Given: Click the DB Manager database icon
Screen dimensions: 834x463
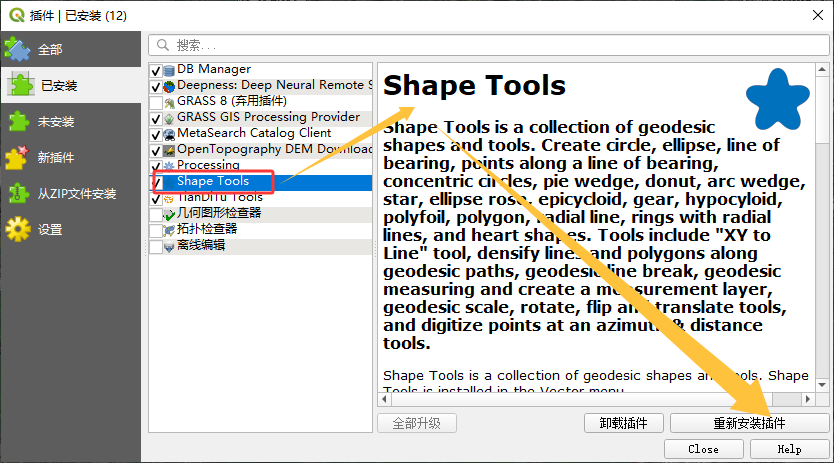Looking at the screenshot, I should (169, 71).
